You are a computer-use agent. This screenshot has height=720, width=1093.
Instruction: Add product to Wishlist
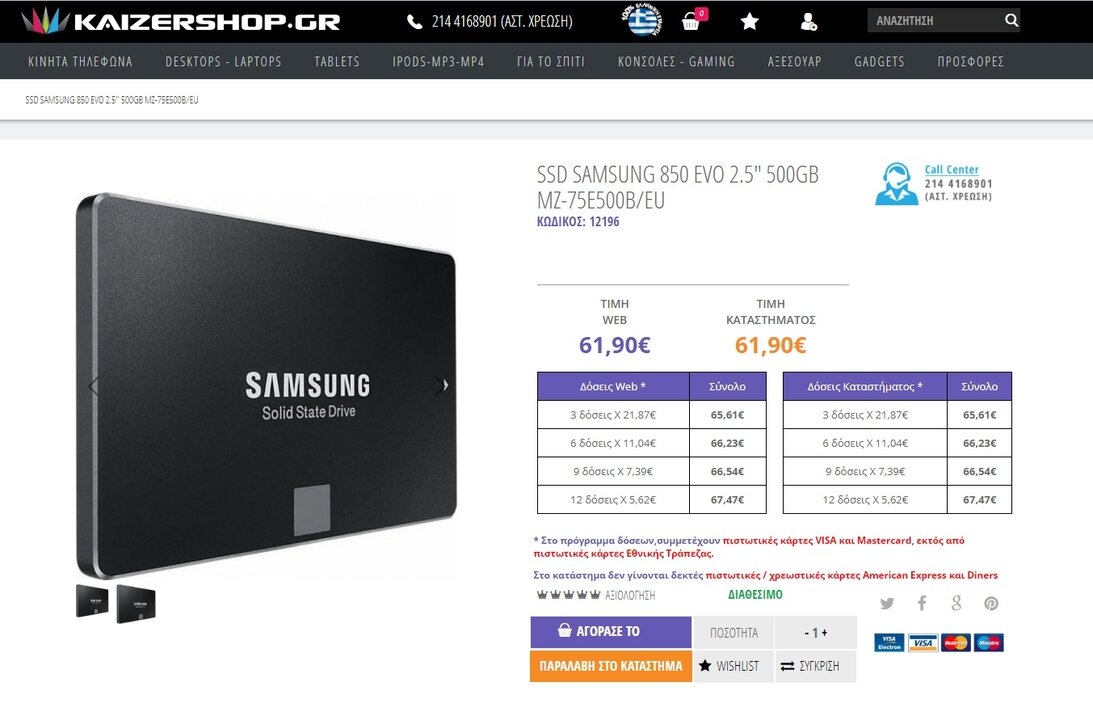(733, 666)
